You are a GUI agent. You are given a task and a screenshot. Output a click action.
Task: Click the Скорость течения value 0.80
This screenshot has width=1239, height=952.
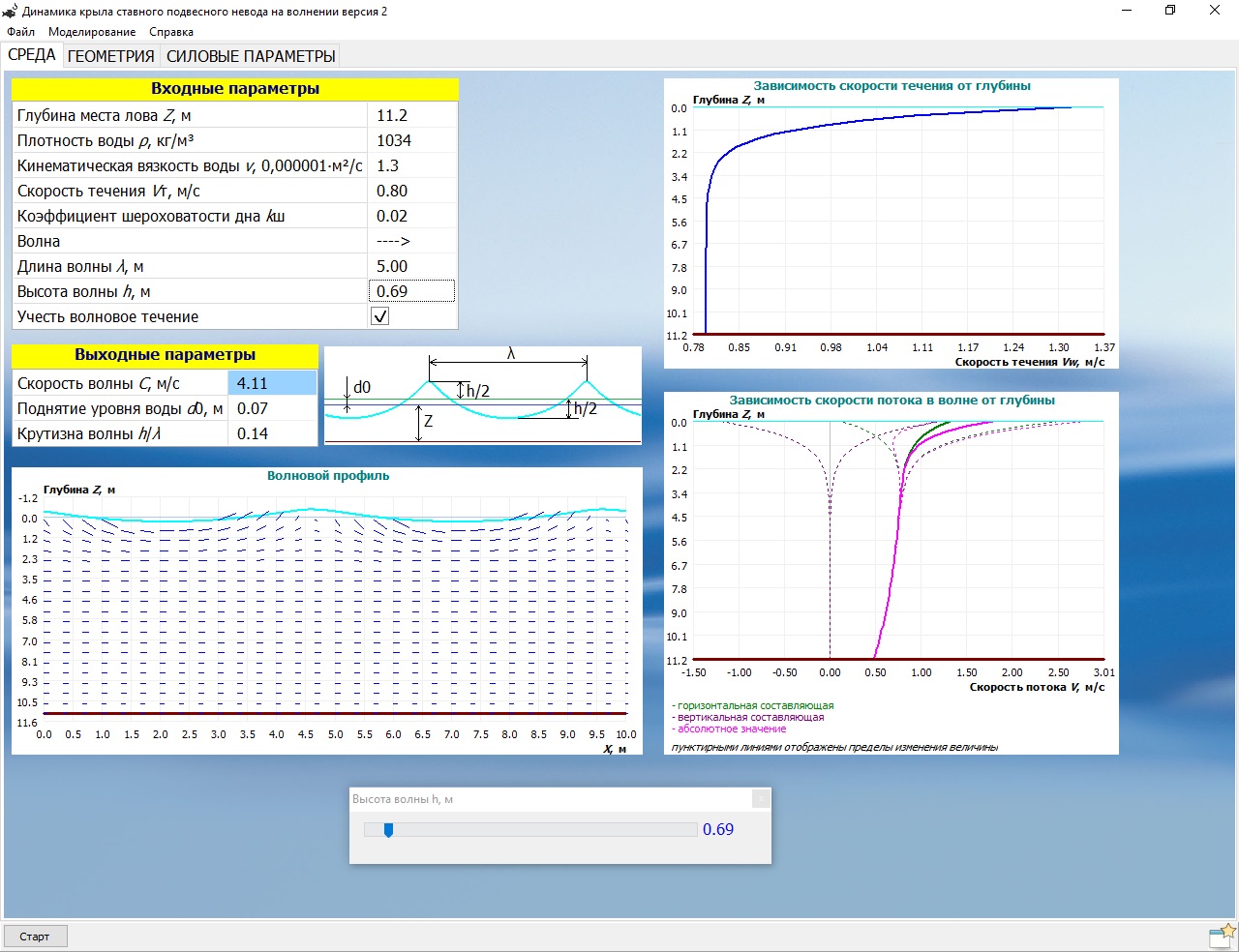click(x=411, y=191)
